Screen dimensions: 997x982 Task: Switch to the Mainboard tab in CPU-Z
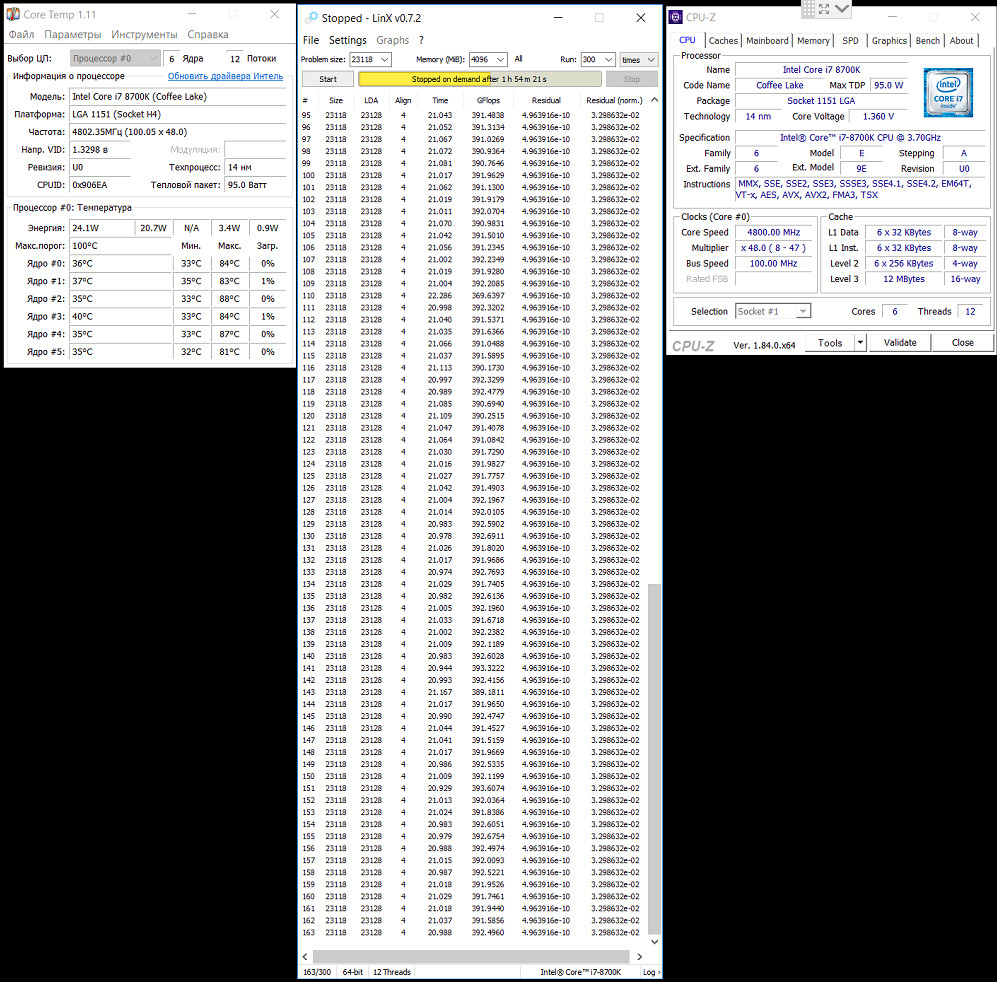pos(767,41)
